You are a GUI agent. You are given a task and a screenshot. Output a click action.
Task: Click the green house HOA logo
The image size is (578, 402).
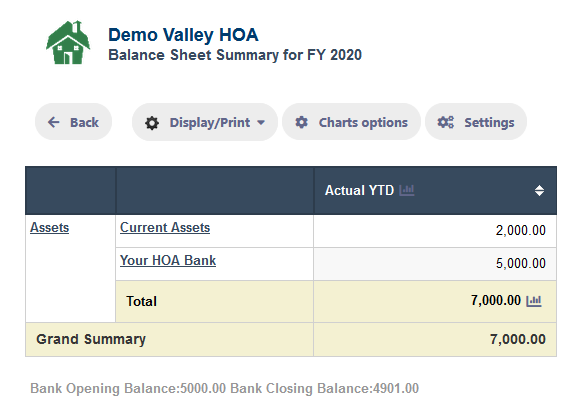tap(68, 42)
